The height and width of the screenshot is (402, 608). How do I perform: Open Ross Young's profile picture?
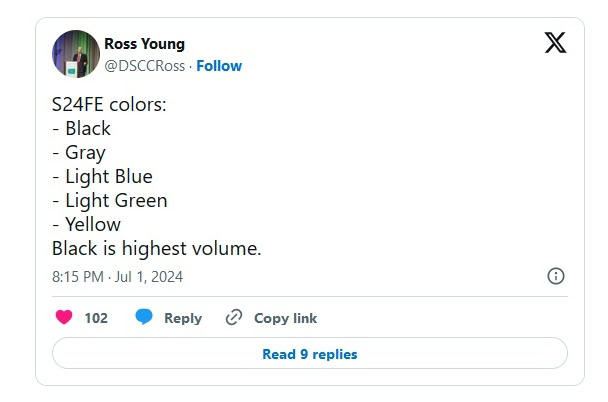point(75,54)
